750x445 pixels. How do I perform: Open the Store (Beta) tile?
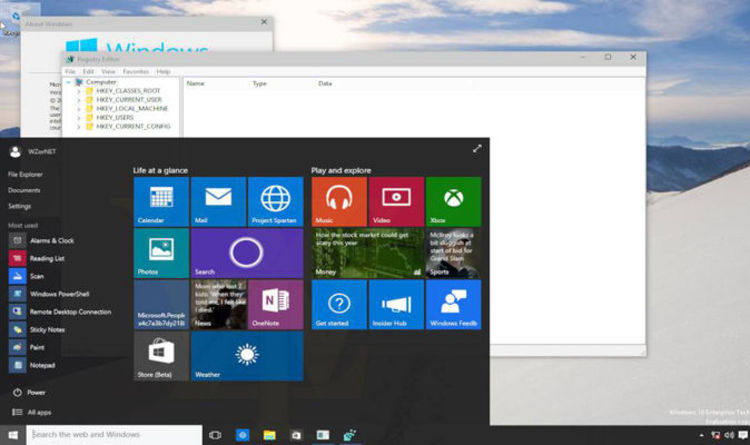click(161, 356)
